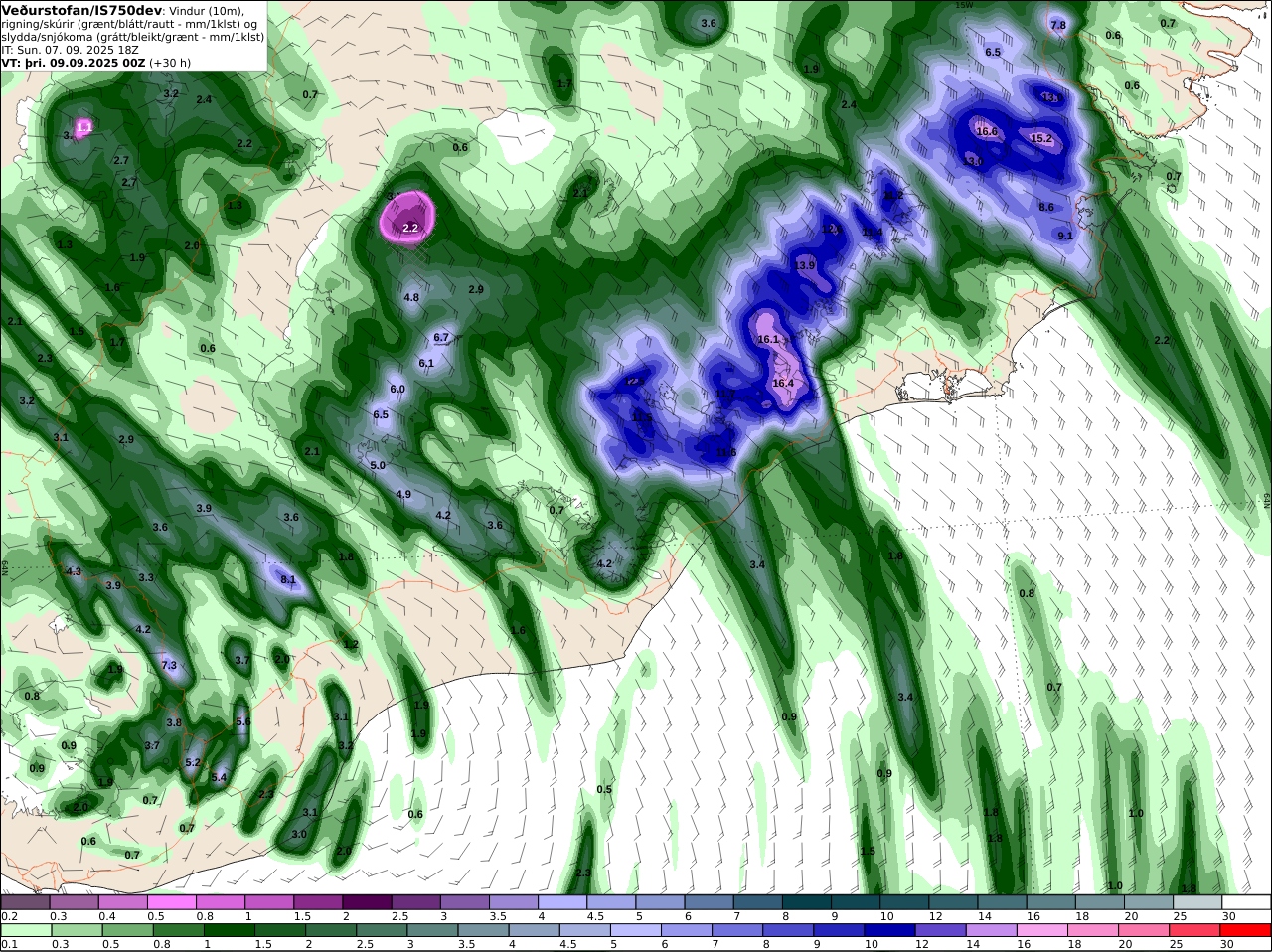
Task: Click the 15.2 precipitation value
Action: [x=1040, y=138]
